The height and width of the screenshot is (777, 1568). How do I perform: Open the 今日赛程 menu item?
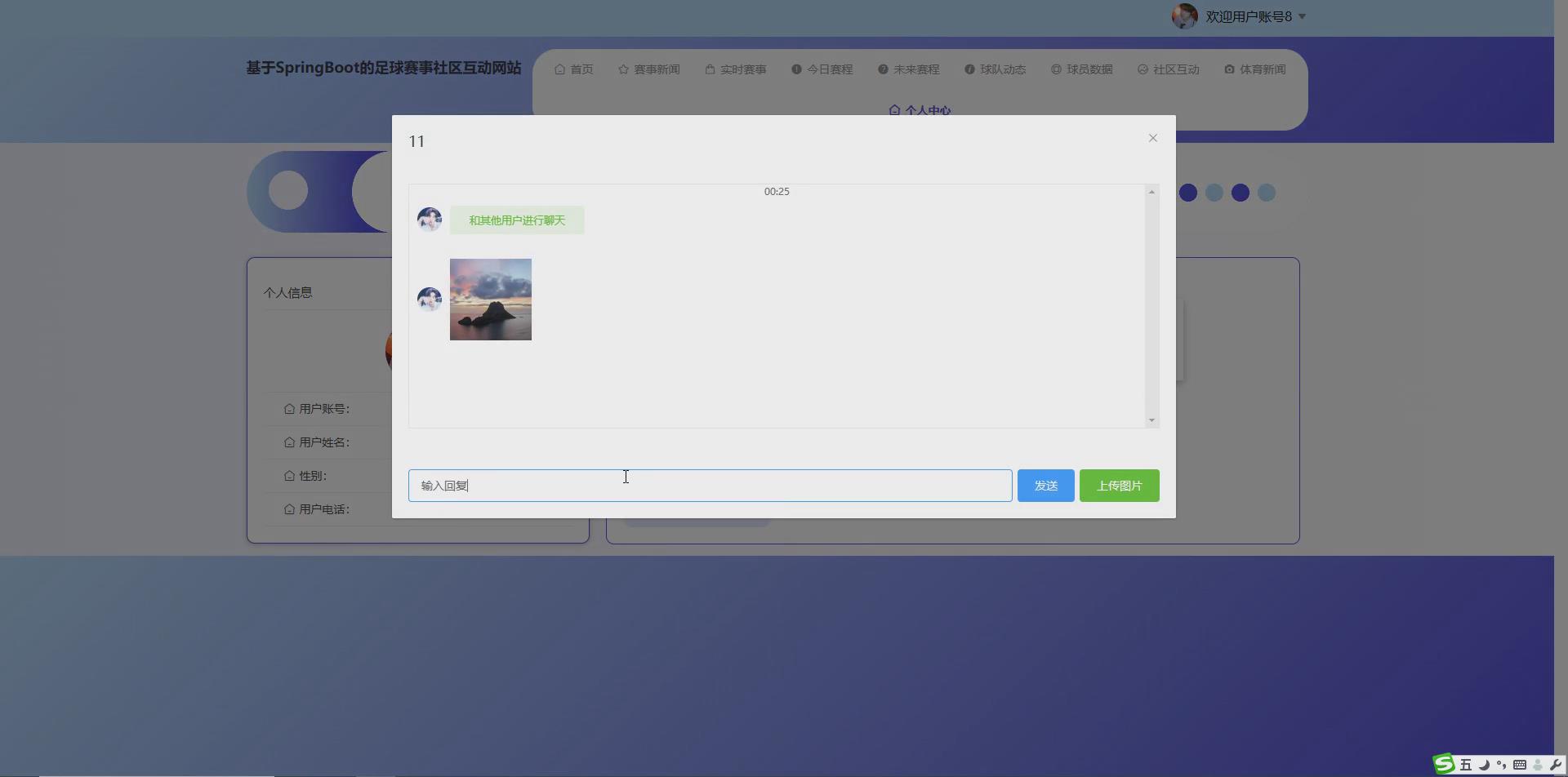[822, 69]
